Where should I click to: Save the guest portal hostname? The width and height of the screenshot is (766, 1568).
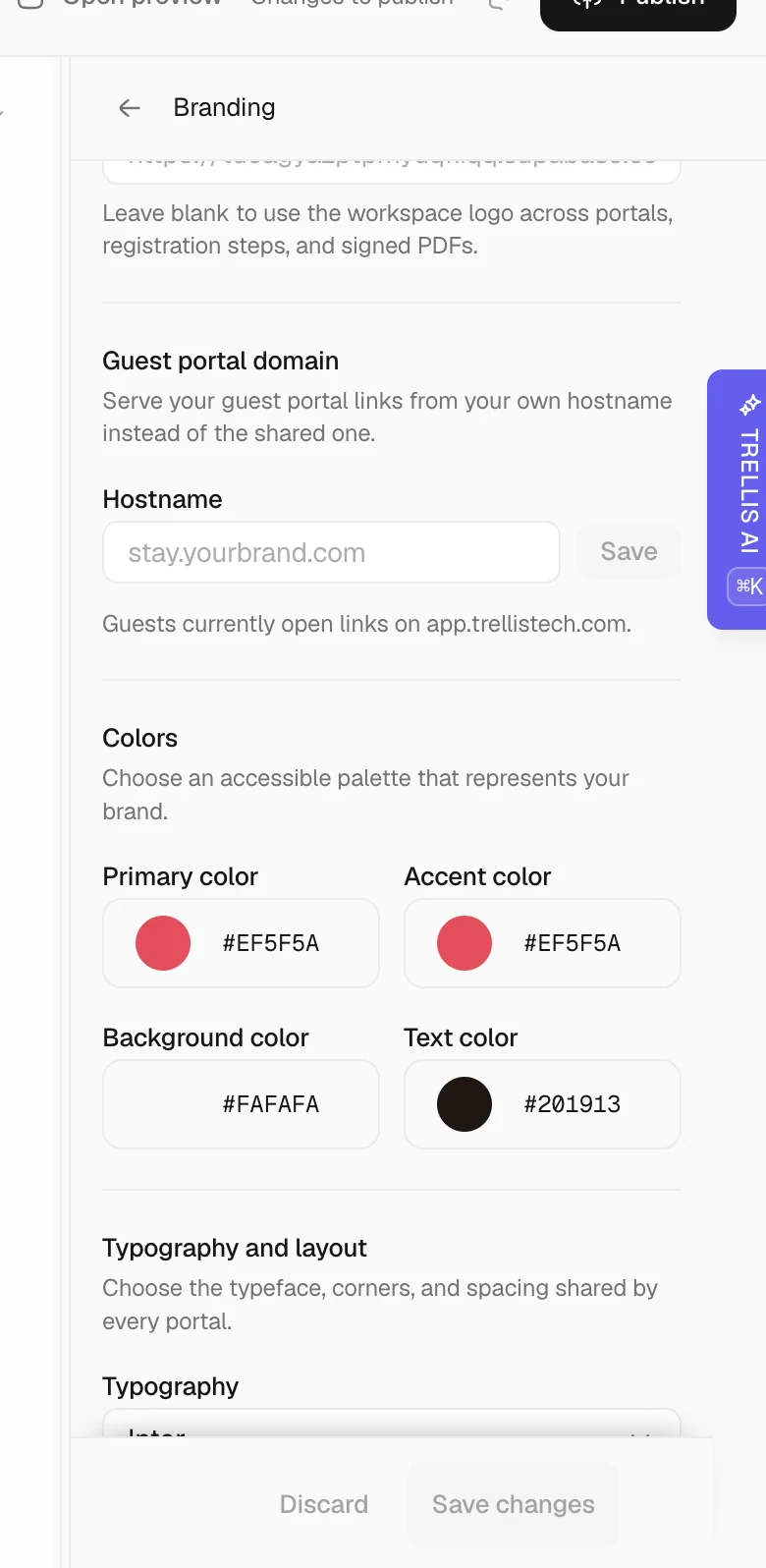pos(629,552)
